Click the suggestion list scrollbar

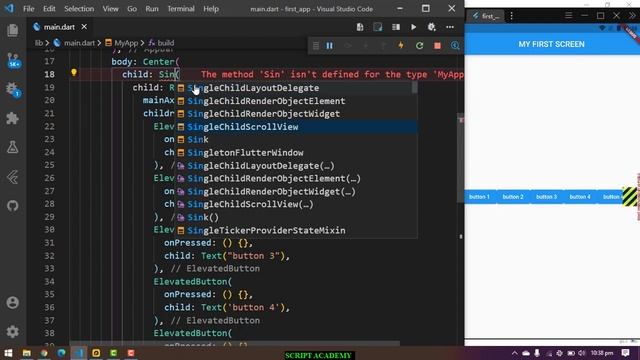tap(415, 87)
